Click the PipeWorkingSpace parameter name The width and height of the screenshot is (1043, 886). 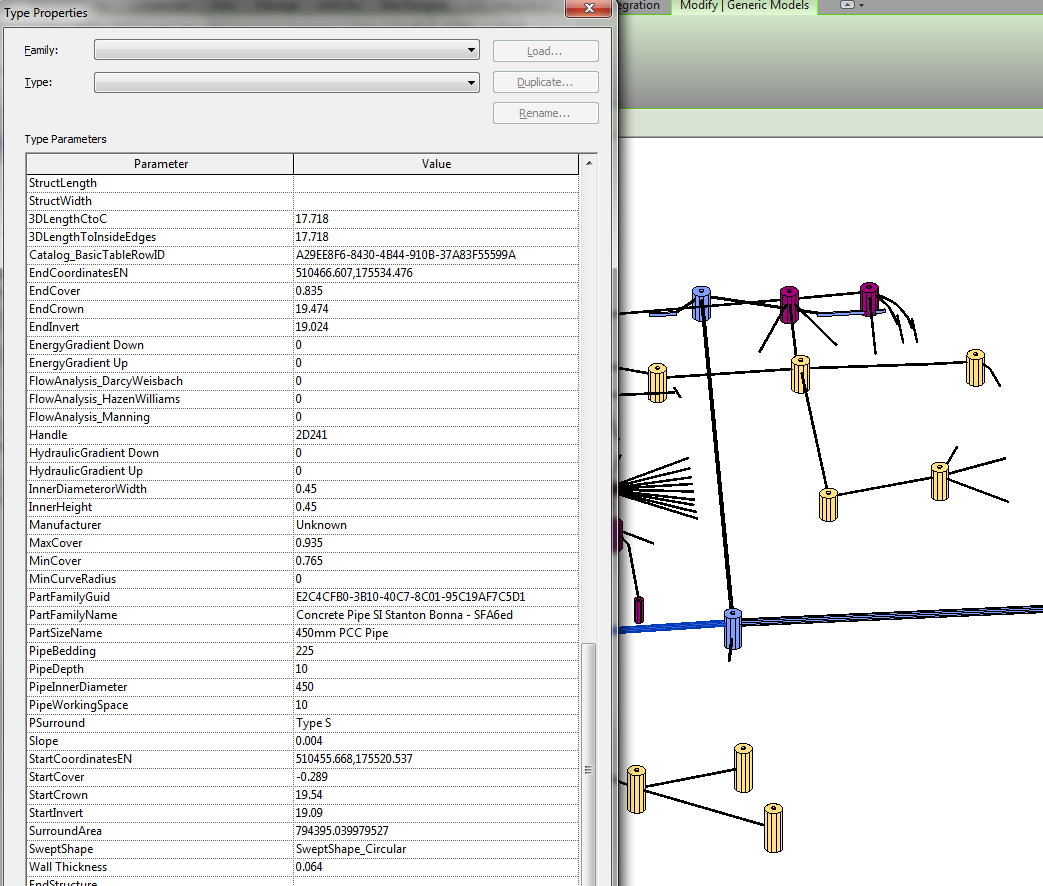point(78,704)
